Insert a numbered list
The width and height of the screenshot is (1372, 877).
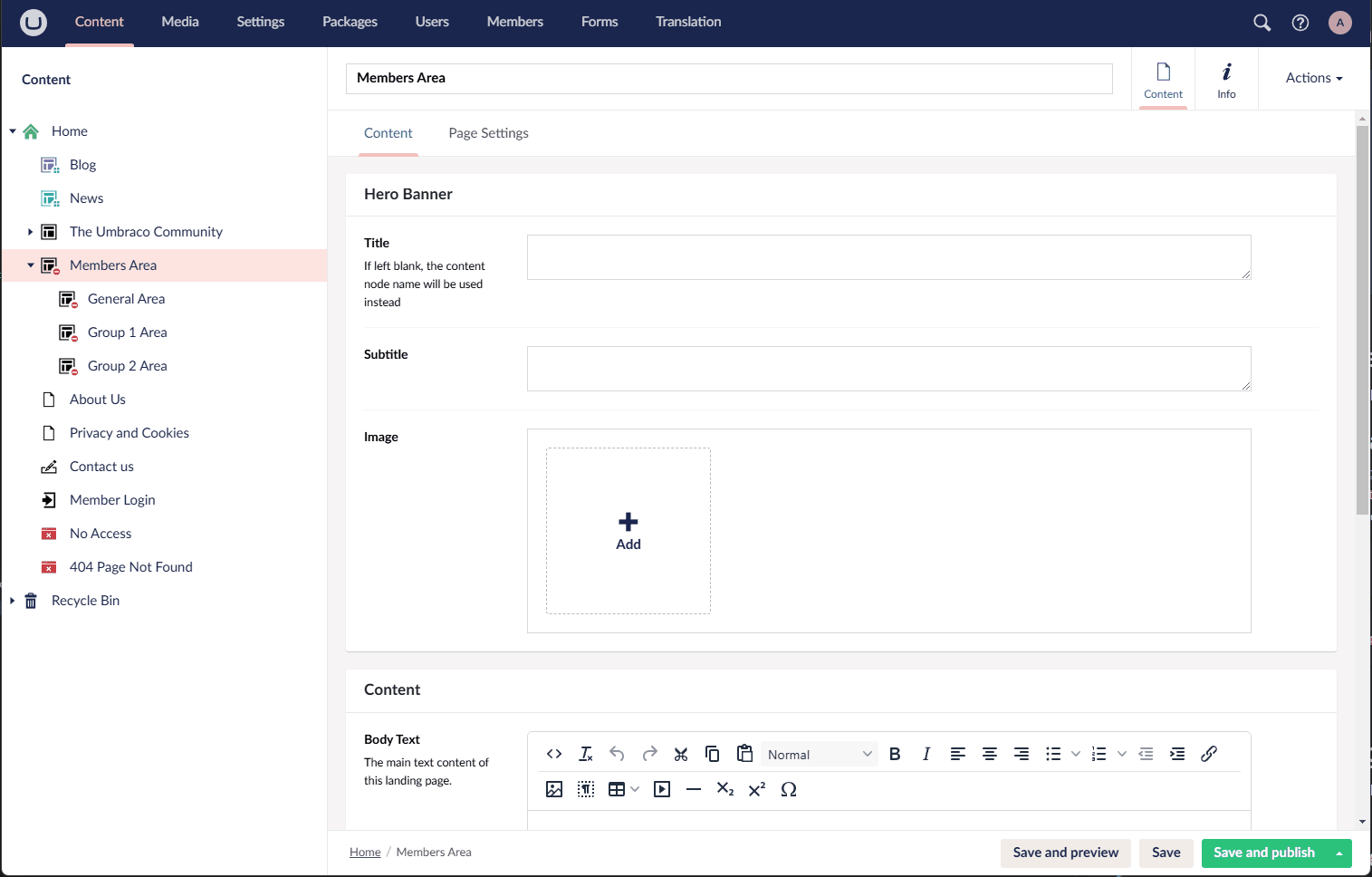pos(1099,754)
